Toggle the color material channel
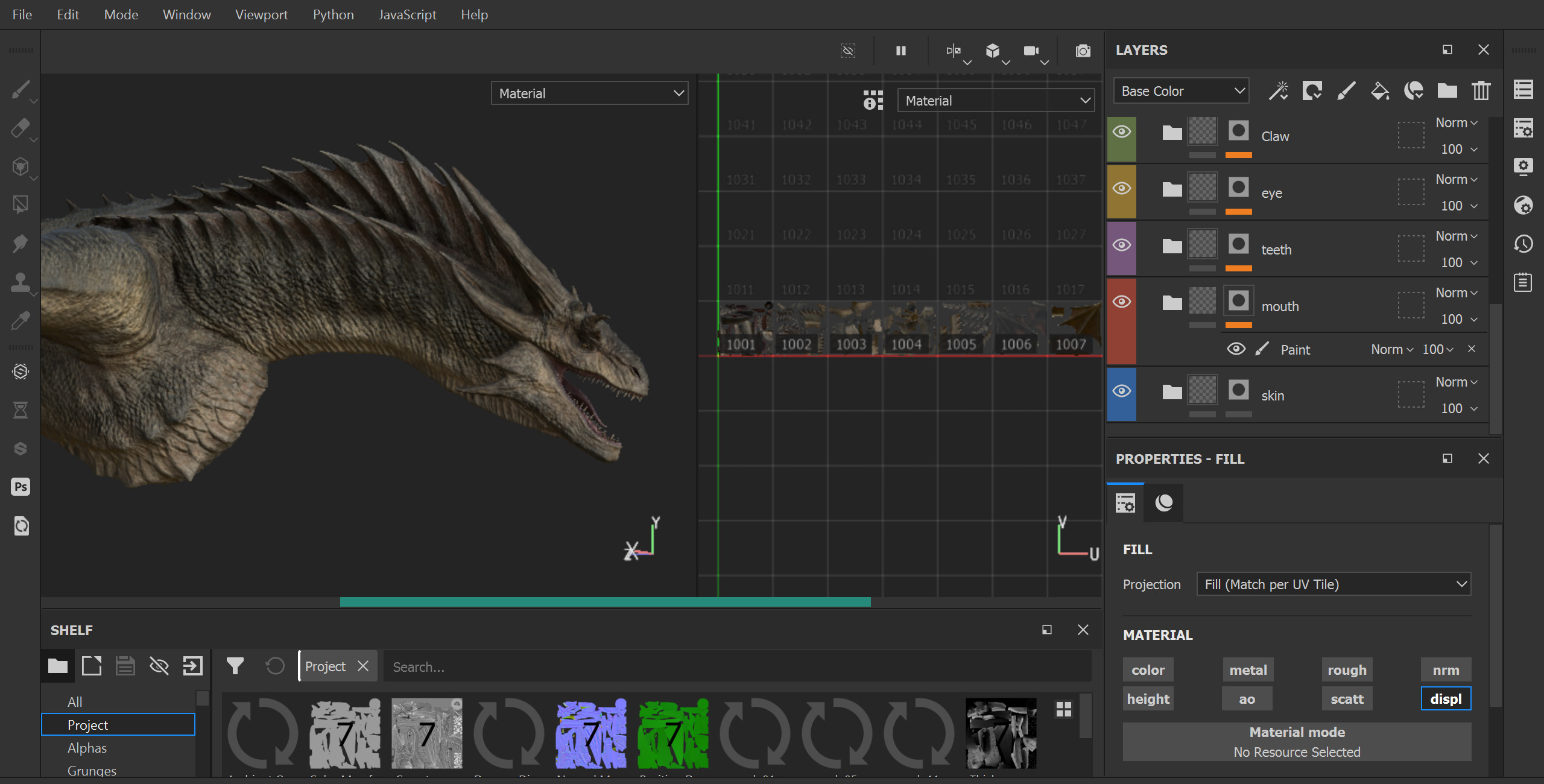This screenshot has height=784, width=1544. click(1148, 670)
